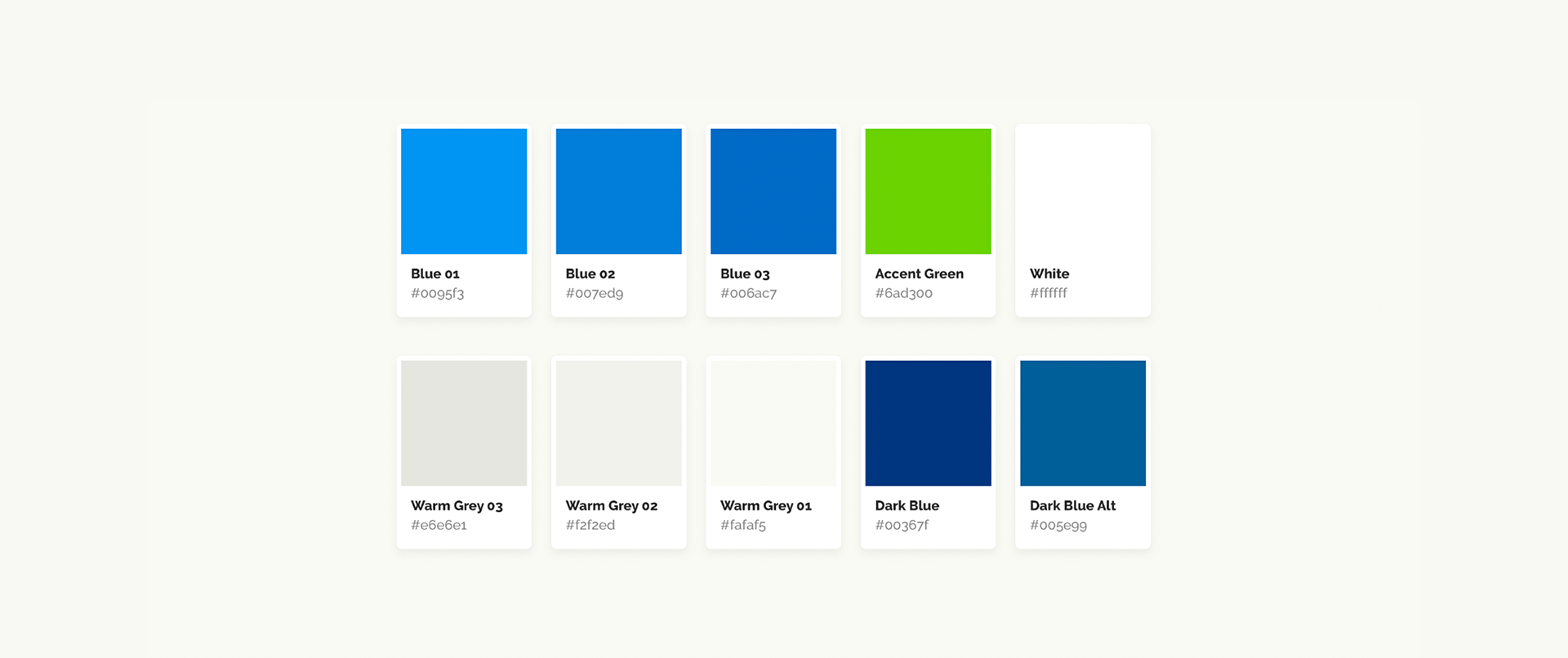Pick the Accent Green color square

(929, 191)
